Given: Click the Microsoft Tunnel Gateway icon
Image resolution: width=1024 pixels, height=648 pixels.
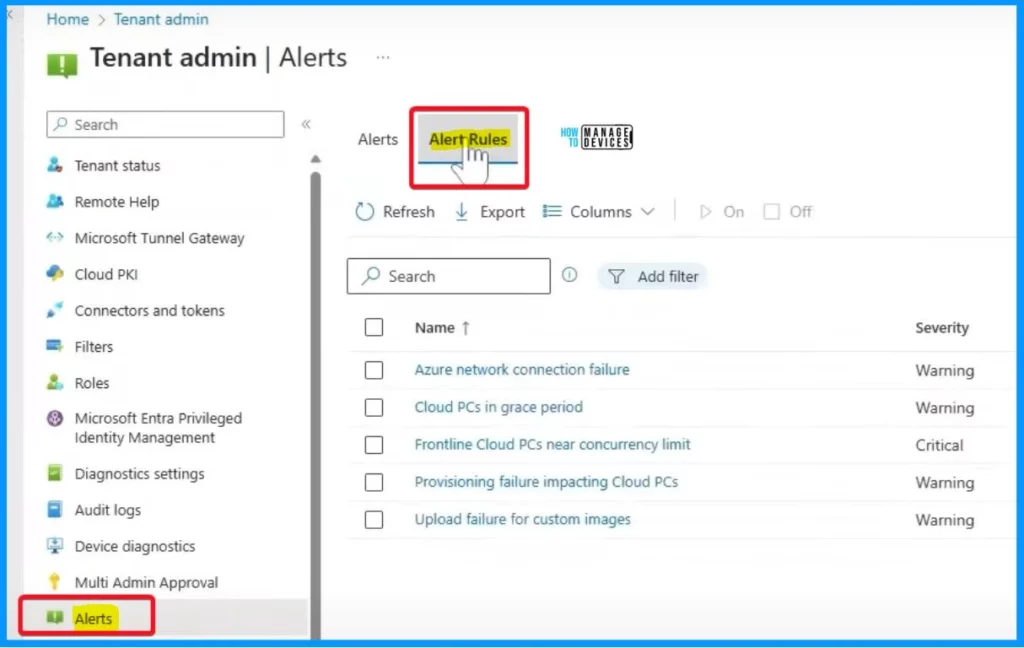Looking at the screenshot, I should [x=55, y=237].
